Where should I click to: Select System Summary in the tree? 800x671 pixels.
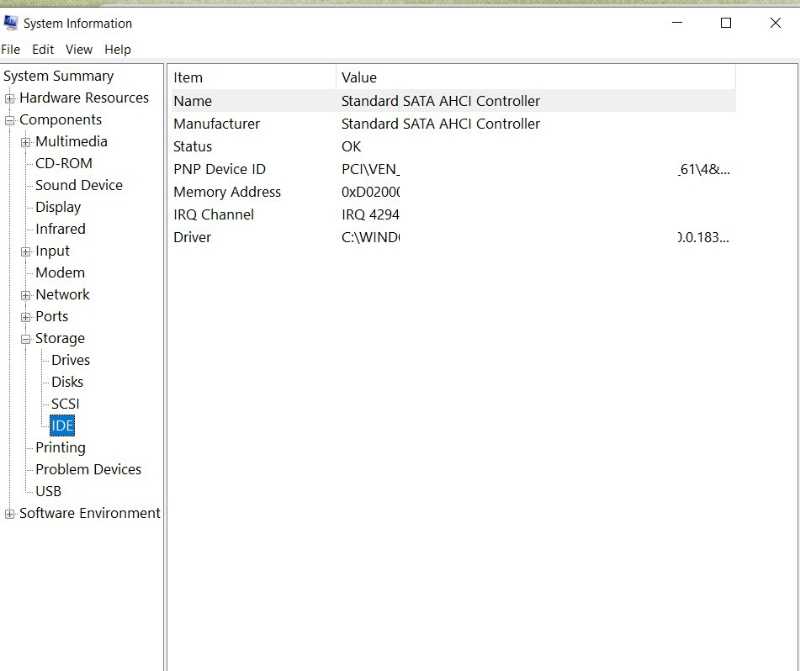click(57, 75)
